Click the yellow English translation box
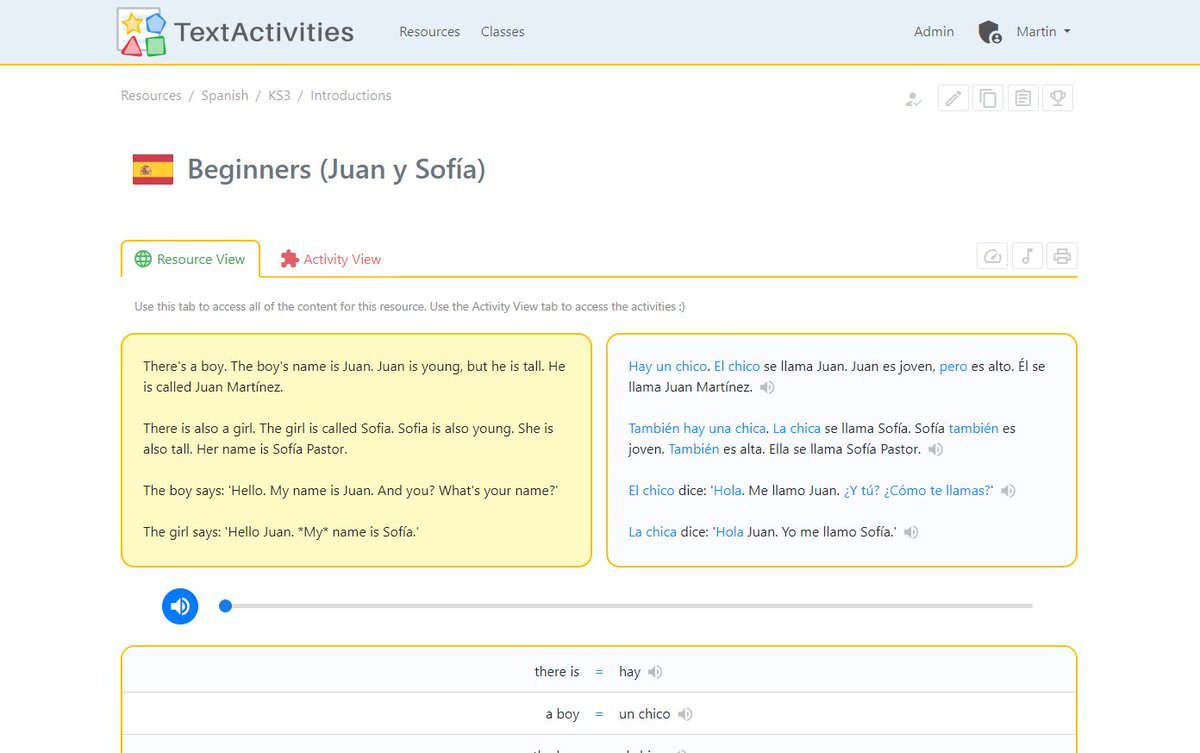This screenshot has width=1200, height=753. [x=356, y=450]
